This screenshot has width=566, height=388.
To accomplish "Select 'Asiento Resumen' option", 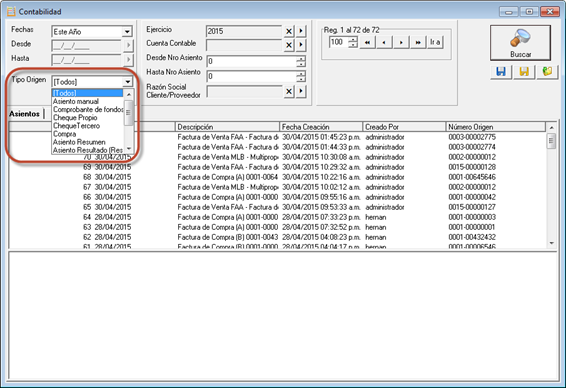I will [x=88, y=142].
